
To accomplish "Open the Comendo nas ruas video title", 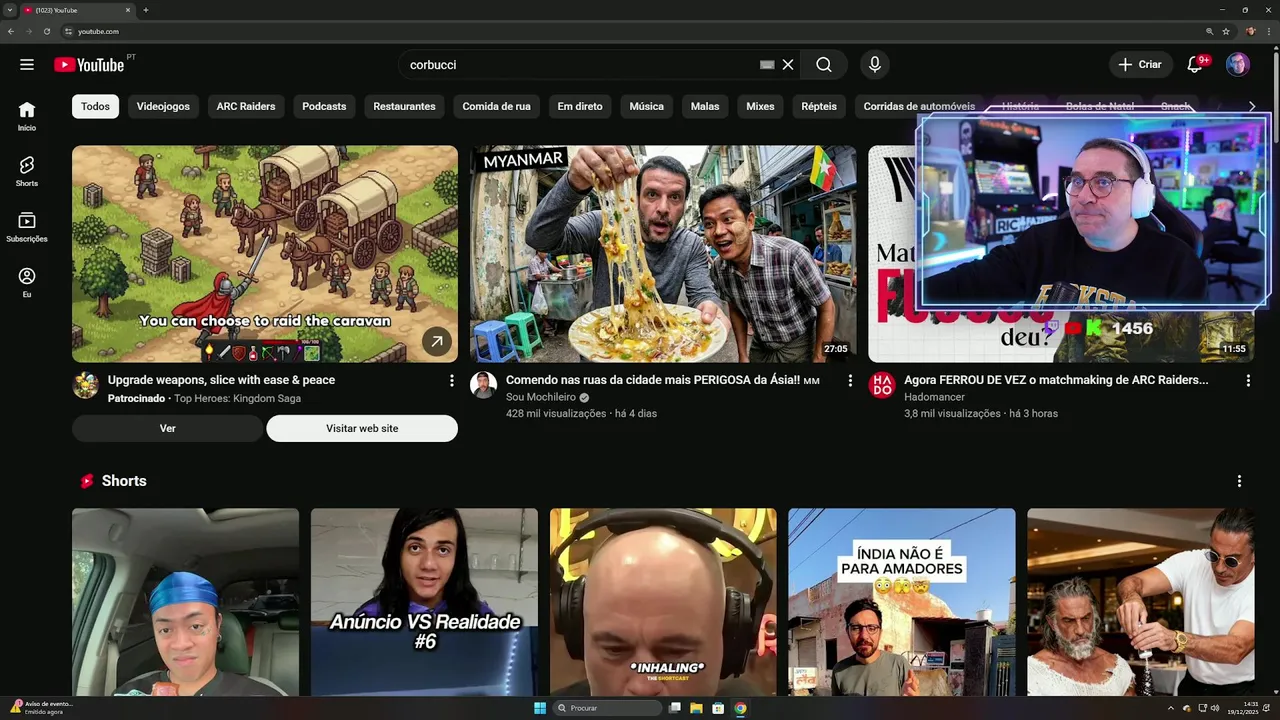I will (663, 380).
